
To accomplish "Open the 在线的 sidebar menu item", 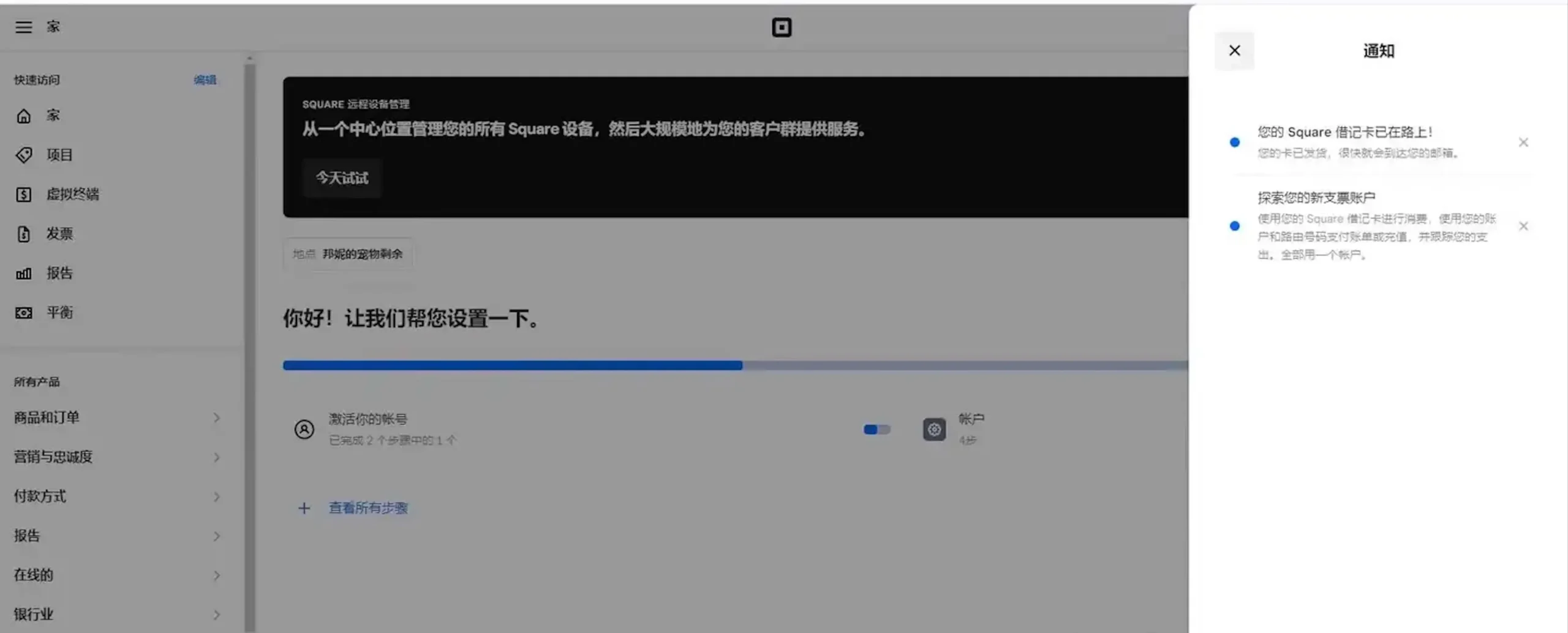I will 116,575.
